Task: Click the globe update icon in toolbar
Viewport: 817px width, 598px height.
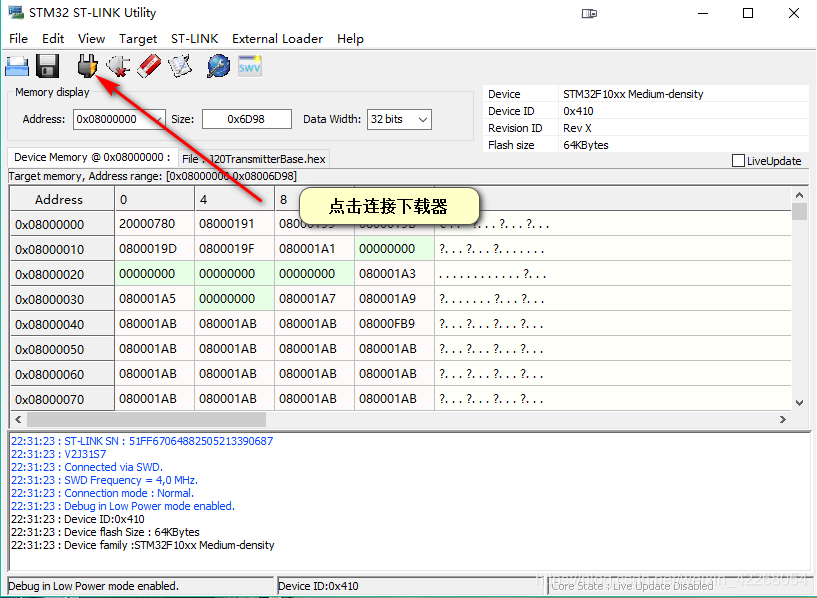Action: (218, 66)
